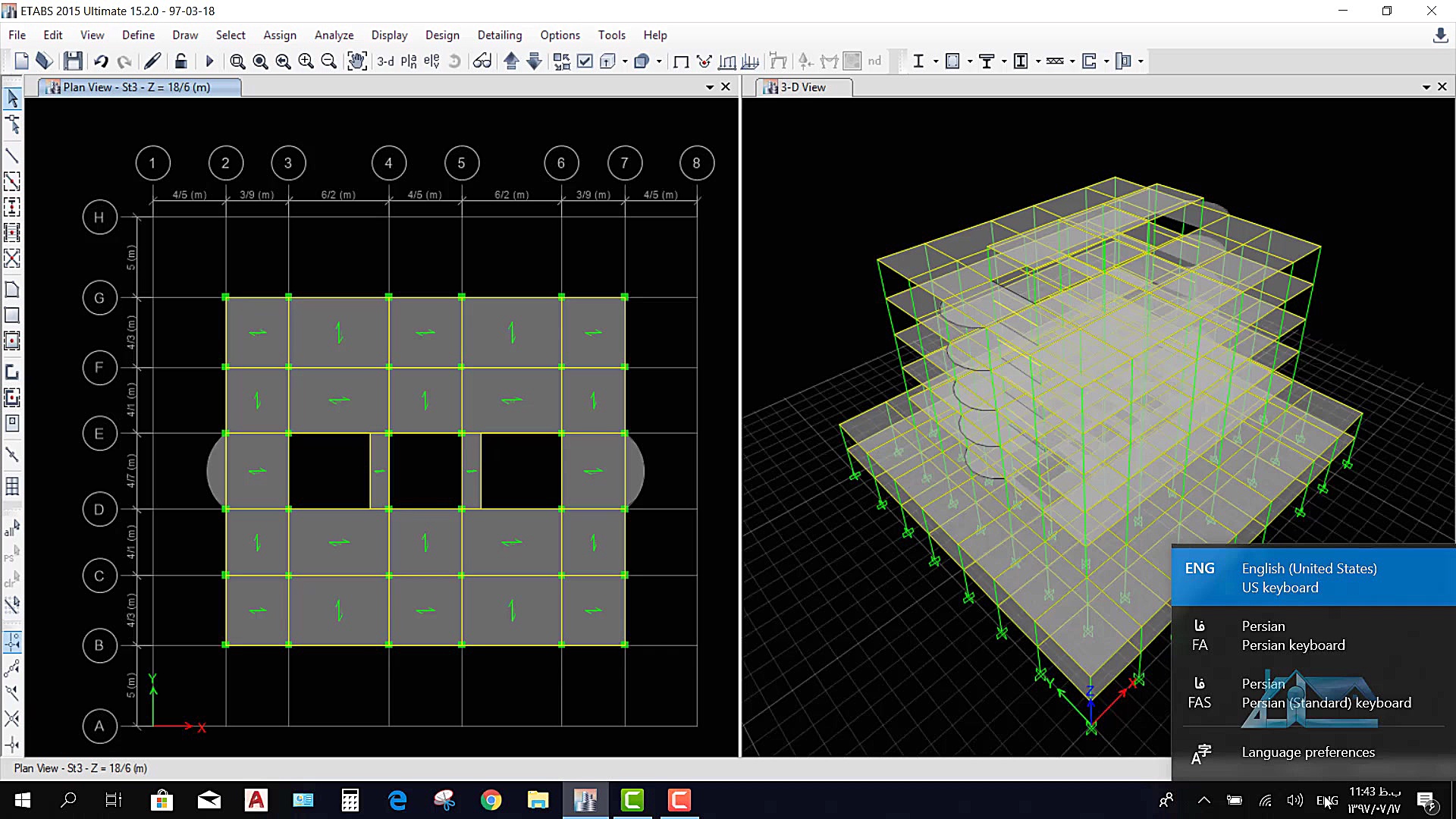The width and height of the screenshot is (1456, 819).
Task: Click the Undo arrow icon
Action: tap(101, 61)
